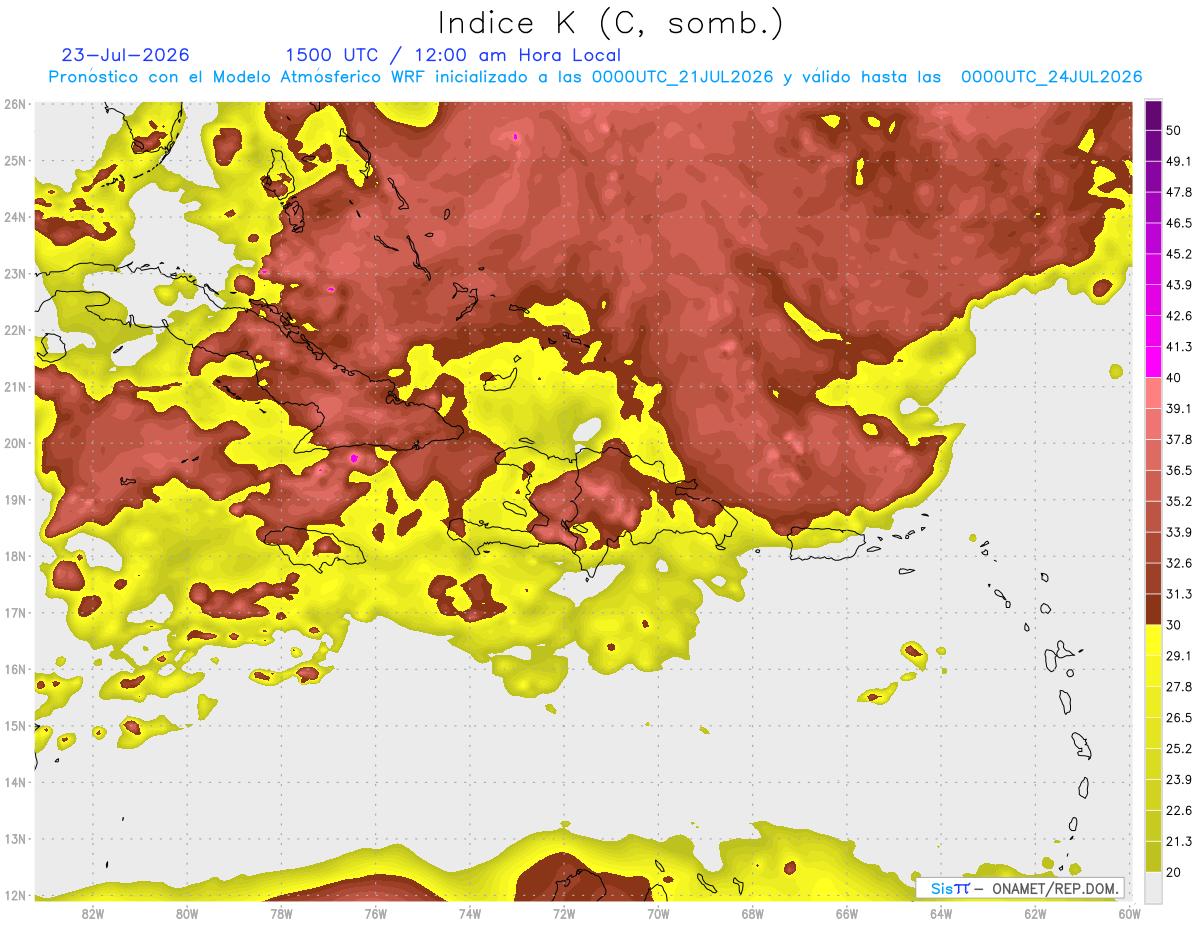Click longitude label "60W"
The width and height of the screenshot is (1200, 927).
point(1129,912)
